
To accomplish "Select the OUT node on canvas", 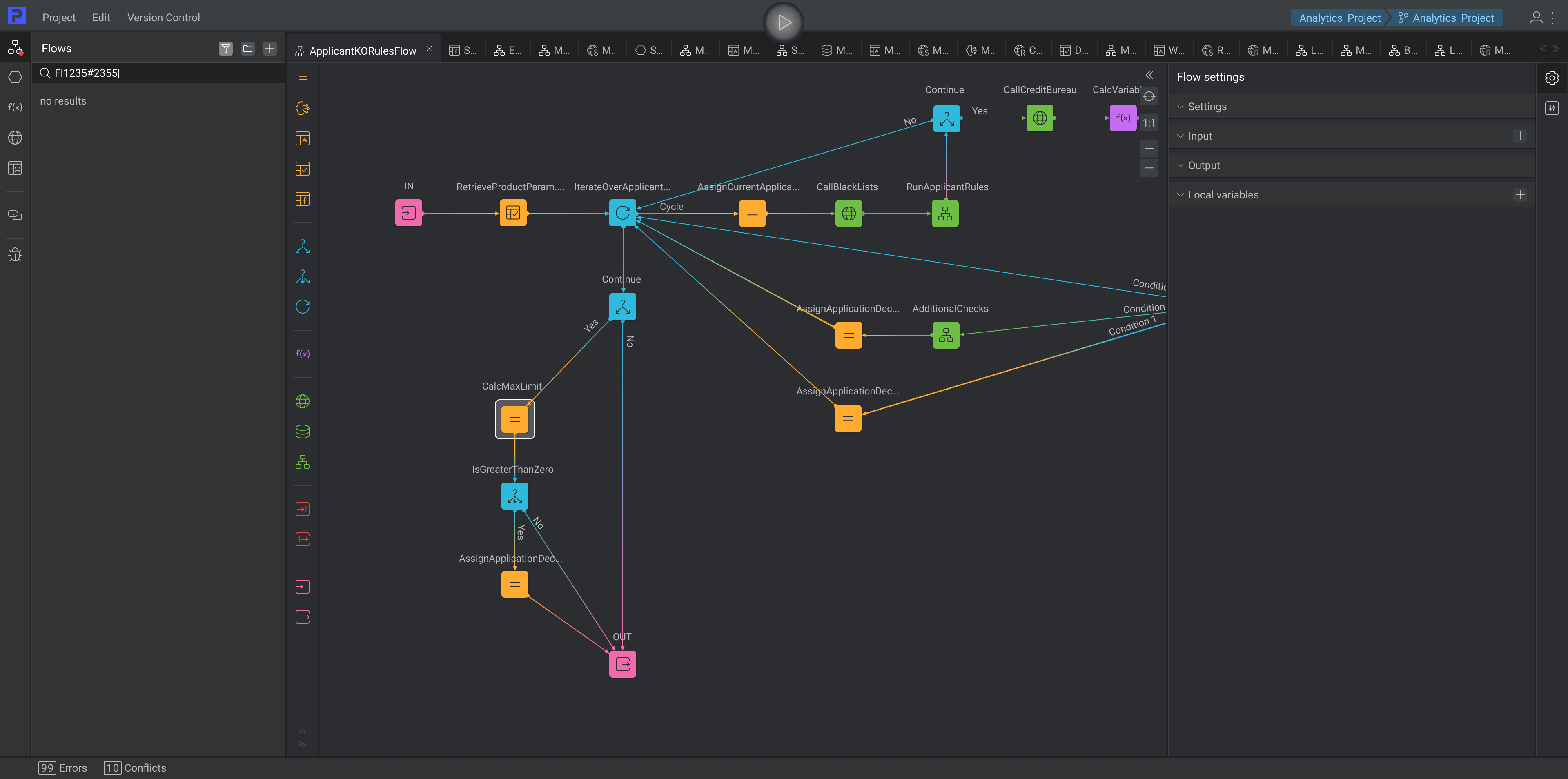I will click(622, 664).
